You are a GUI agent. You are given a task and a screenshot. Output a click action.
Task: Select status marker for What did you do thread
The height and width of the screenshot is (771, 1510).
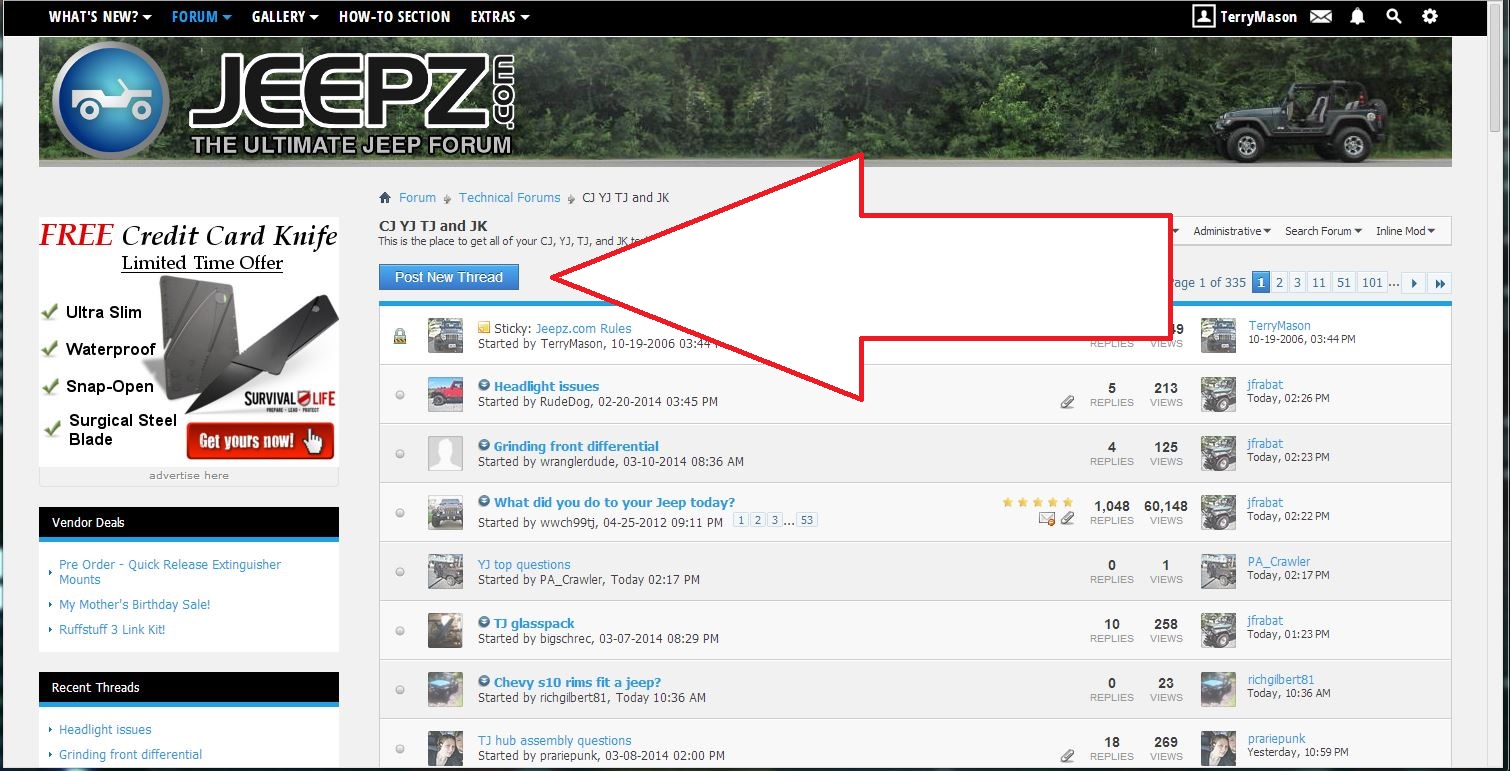pyautogui.click(x=401, y=513)
